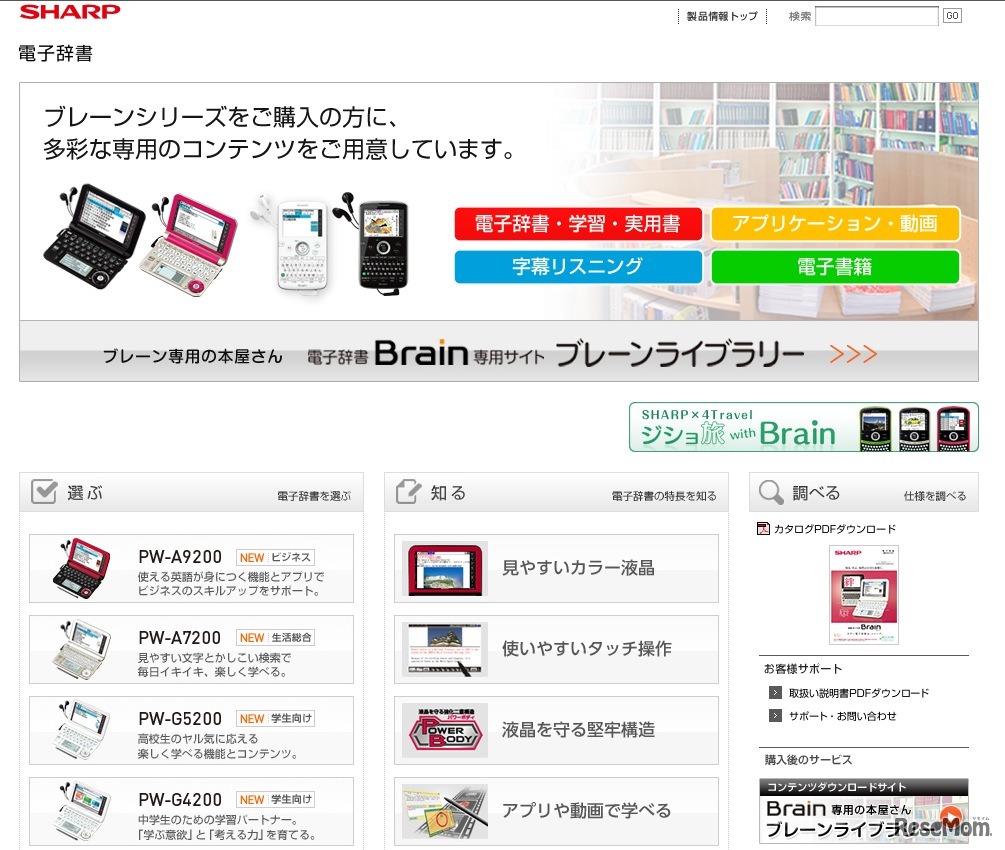The width and height of the screenshot is (1005, 850).
Task: Open the 電子辞書の特長を知る link
Action: coord(664,496)
